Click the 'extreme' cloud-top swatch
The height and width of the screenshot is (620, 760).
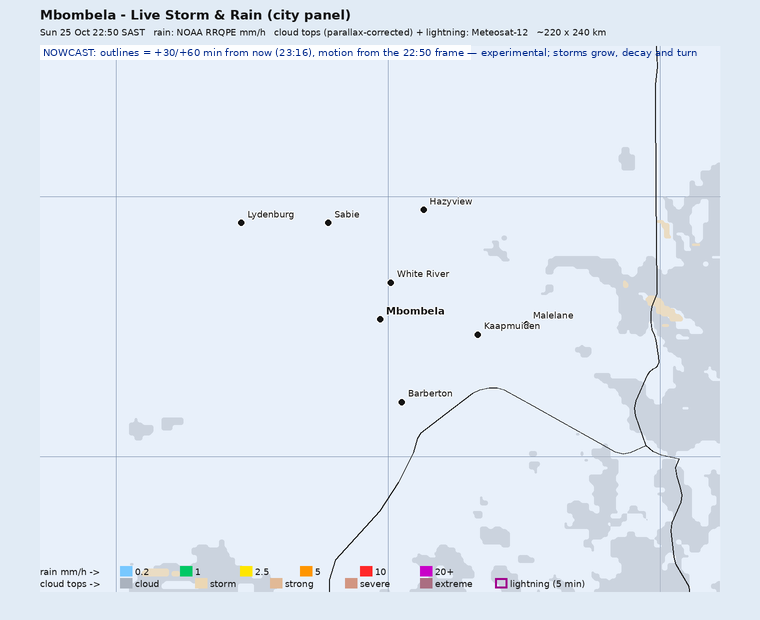click(x=426, y=583)
